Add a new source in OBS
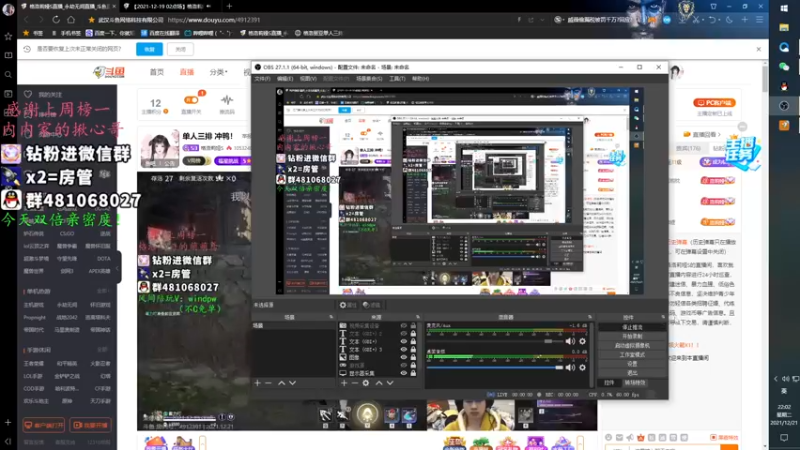The width and height of the screenshot is (800, 450). 344,383
